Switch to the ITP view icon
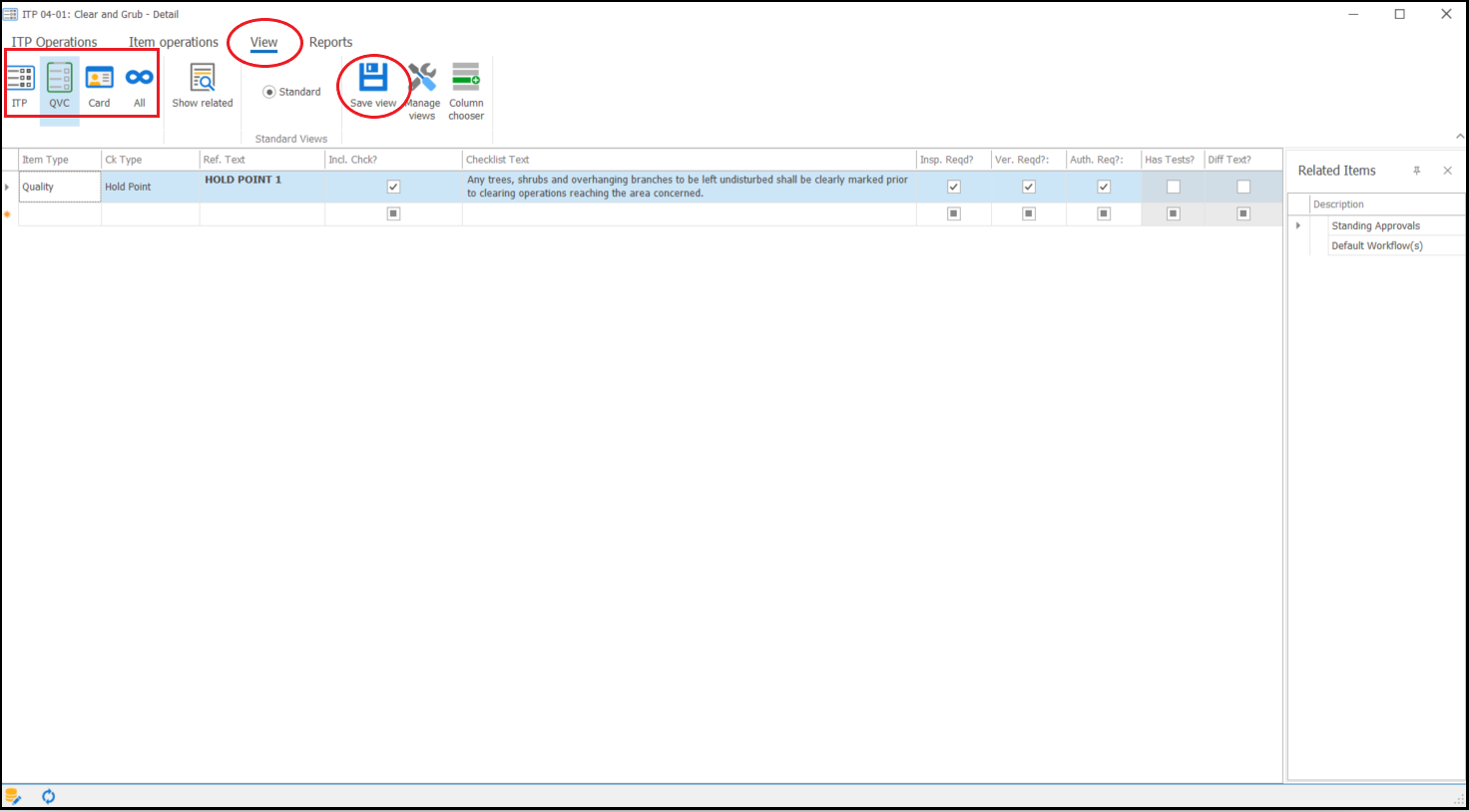1469x812 pixels. tap(20, 78)
